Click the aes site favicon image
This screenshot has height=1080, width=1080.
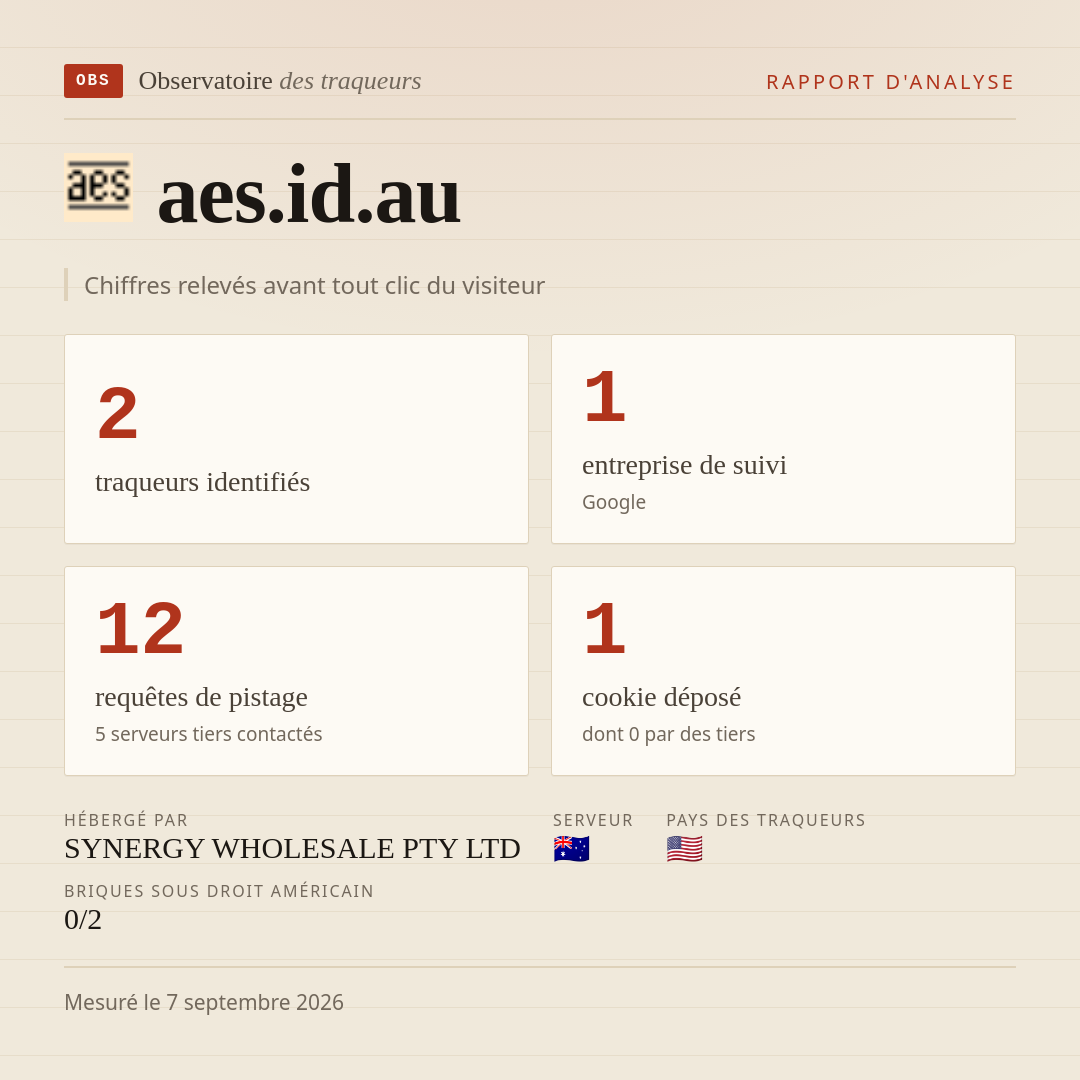(x=98, y=187)
